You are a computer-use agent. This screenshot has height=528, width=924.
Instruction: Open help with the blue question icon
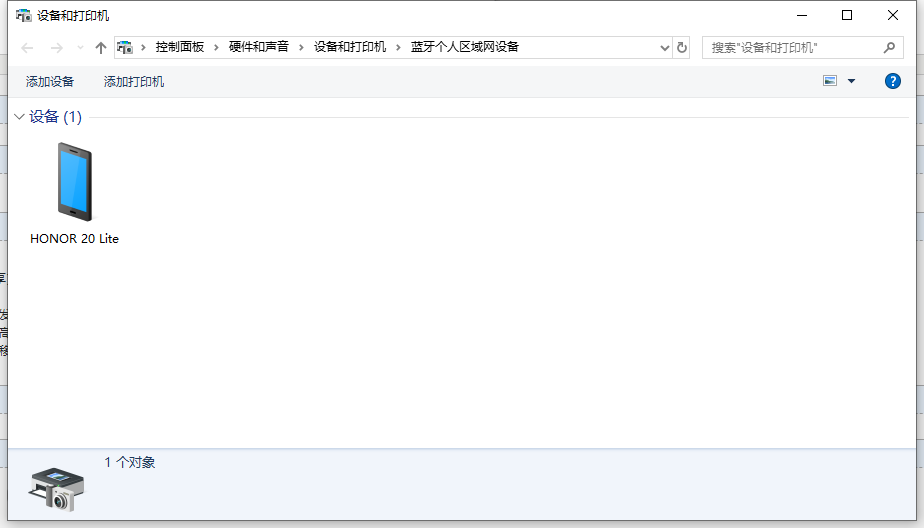893,81
